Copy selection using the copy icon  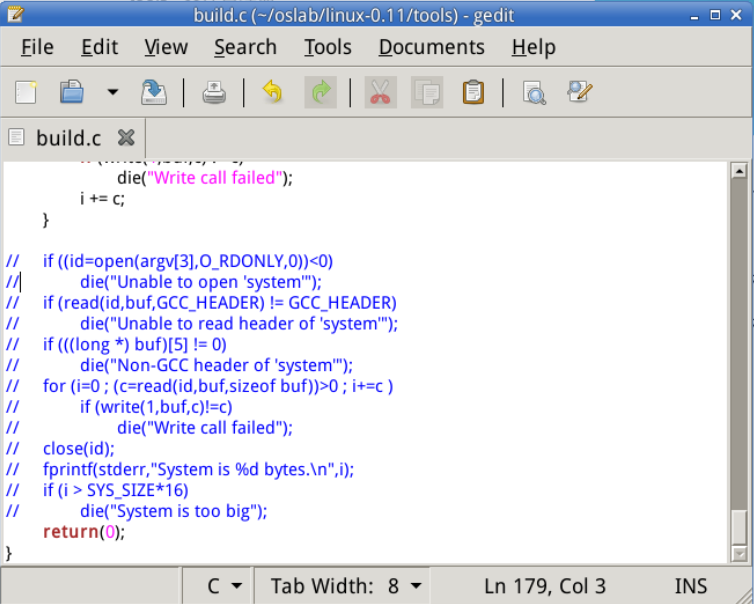pyautogui.click(x=427, y=92)
